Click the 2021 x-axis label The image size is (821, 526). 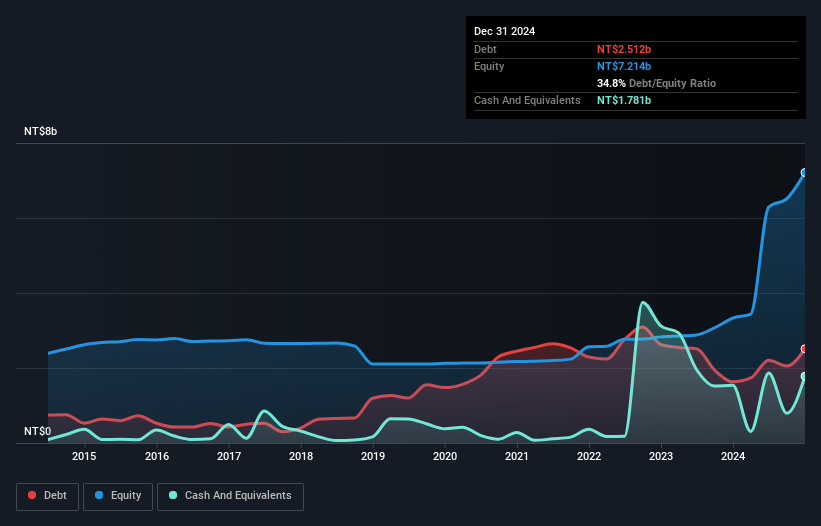click(517, 456)
